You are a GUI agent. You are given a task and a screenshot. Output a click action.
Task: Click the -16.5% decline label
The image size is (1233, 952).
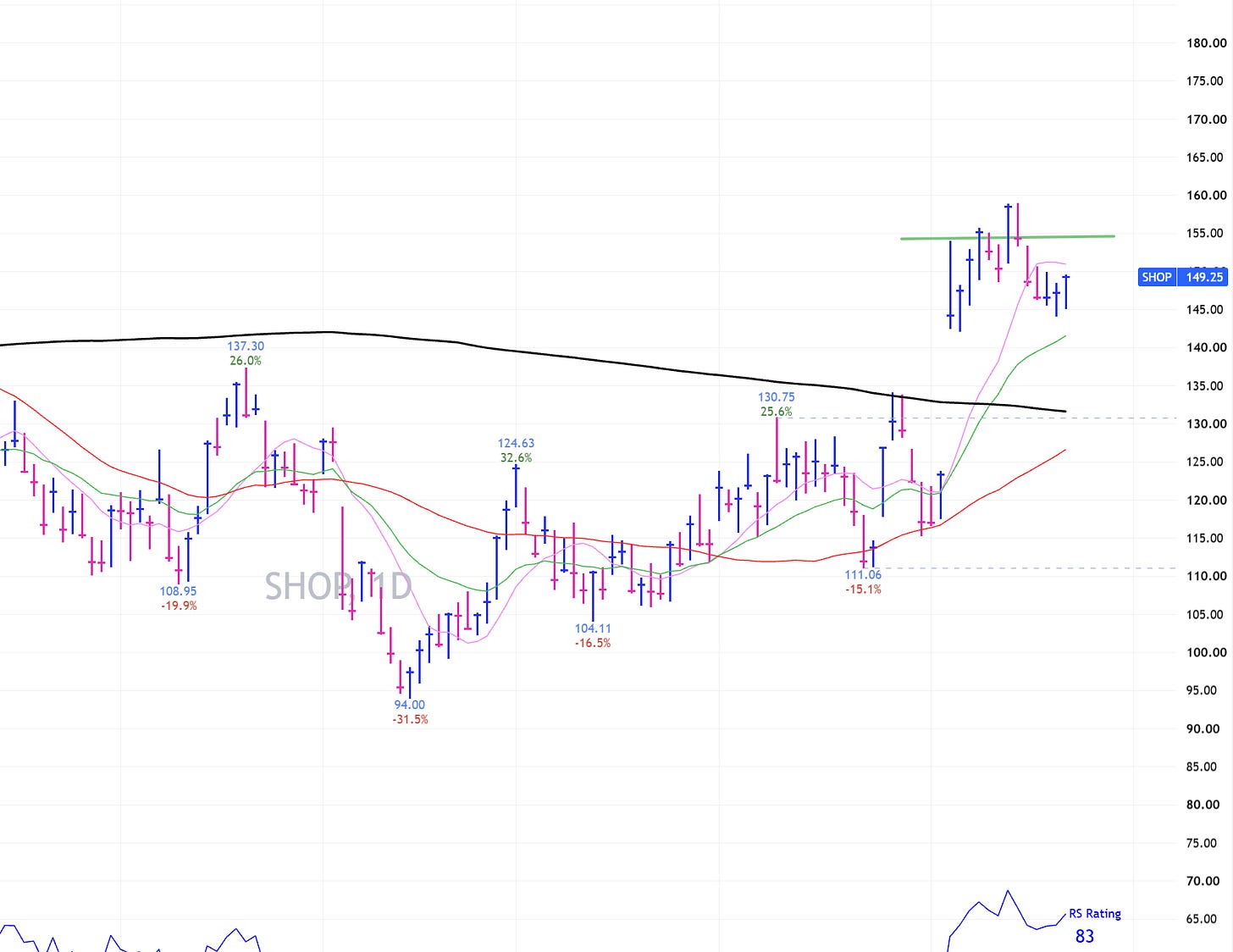point(593,643)
